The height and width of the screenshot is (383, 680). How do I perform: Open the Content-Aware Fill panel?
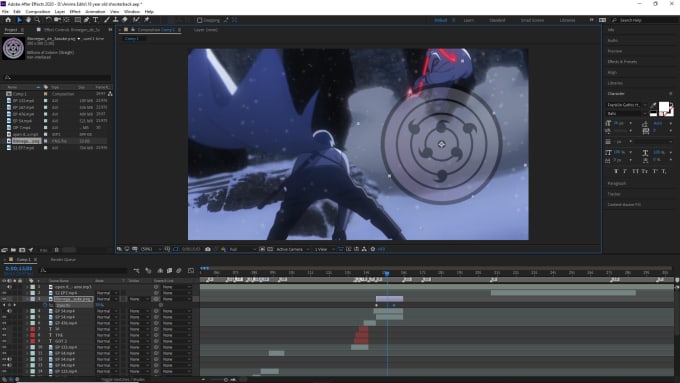pyautogui.click(x=624, y=204)
